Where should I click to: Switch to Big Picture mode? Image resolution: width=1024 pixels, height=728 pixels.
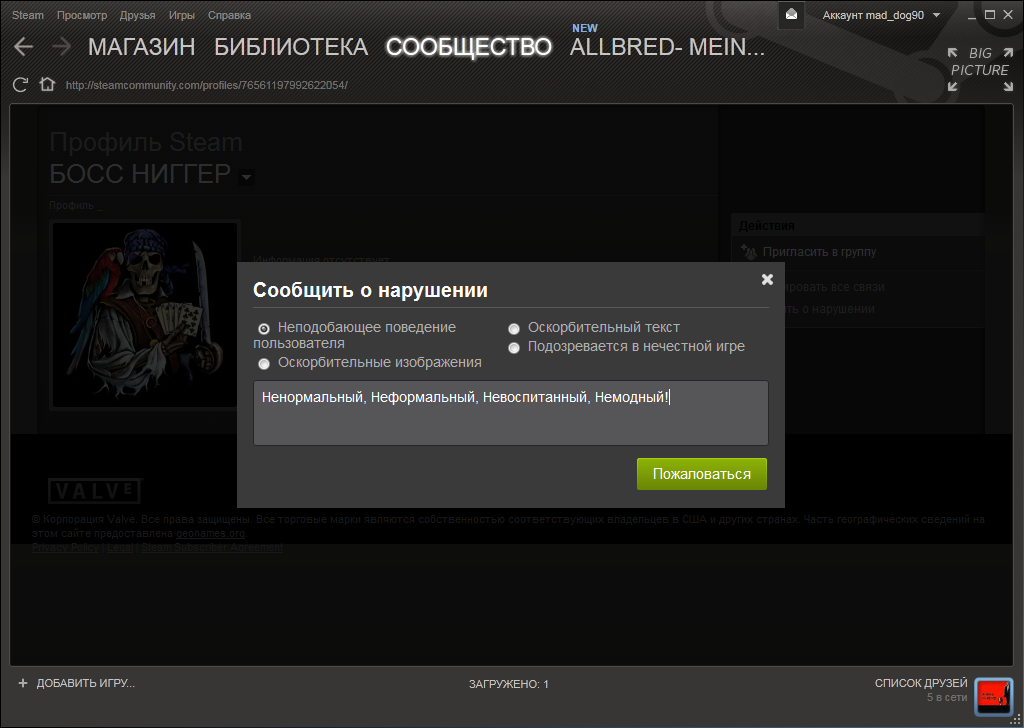[980, 69]
